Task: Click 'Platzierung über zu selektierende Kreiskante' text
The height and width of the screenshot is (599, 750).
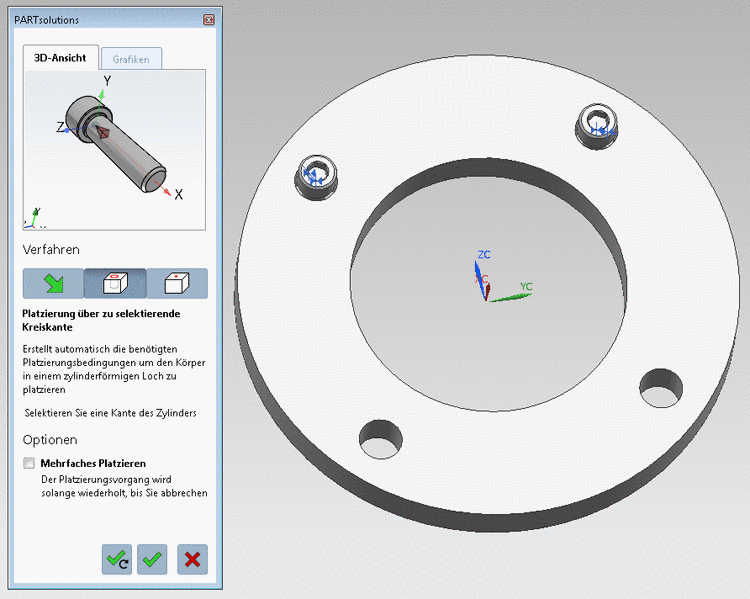Action: pos(101,321)
